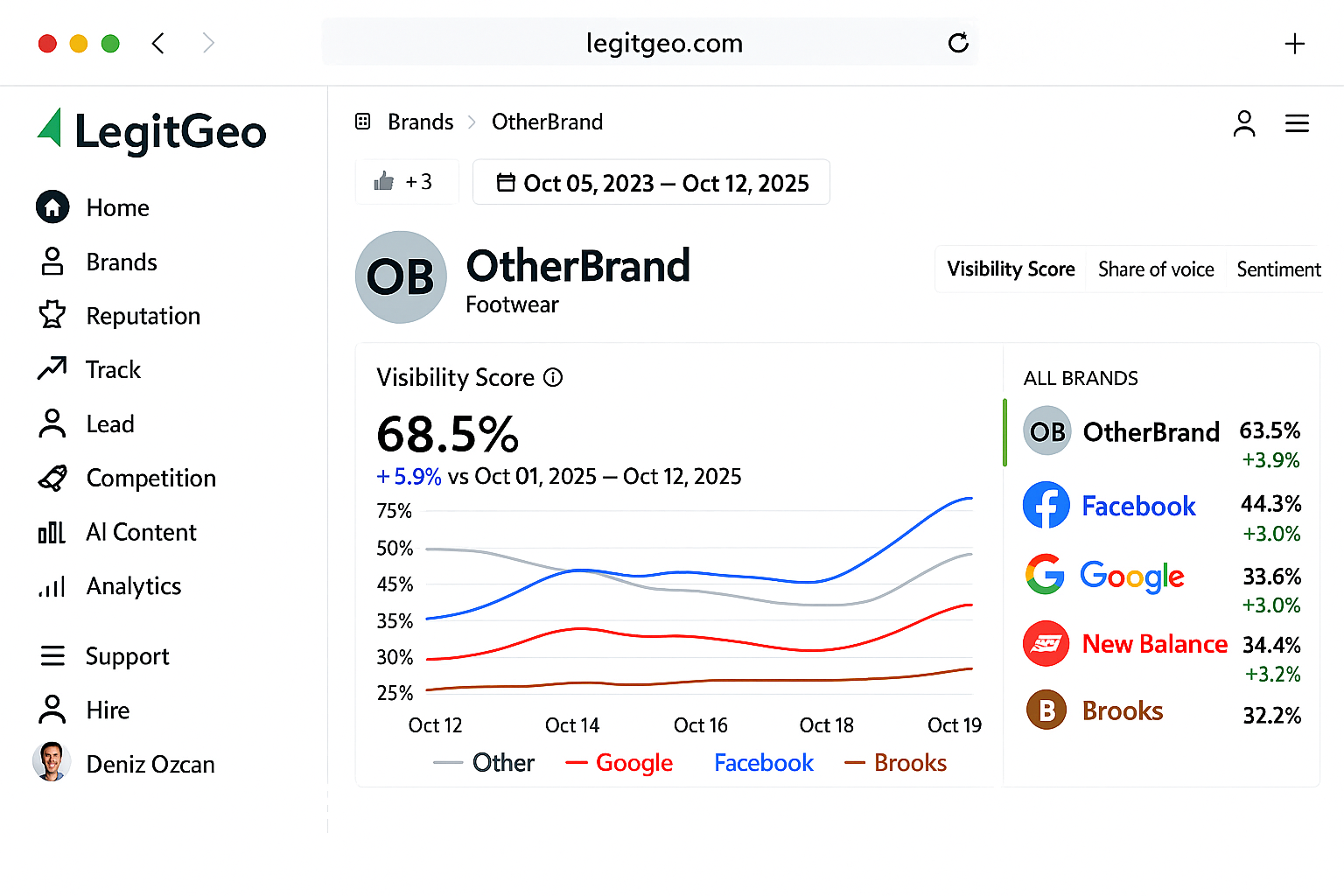Viewport: 1344px width, 896px height.
Task: Open the Sentiment tab
Action: [x=1277, y=269]
